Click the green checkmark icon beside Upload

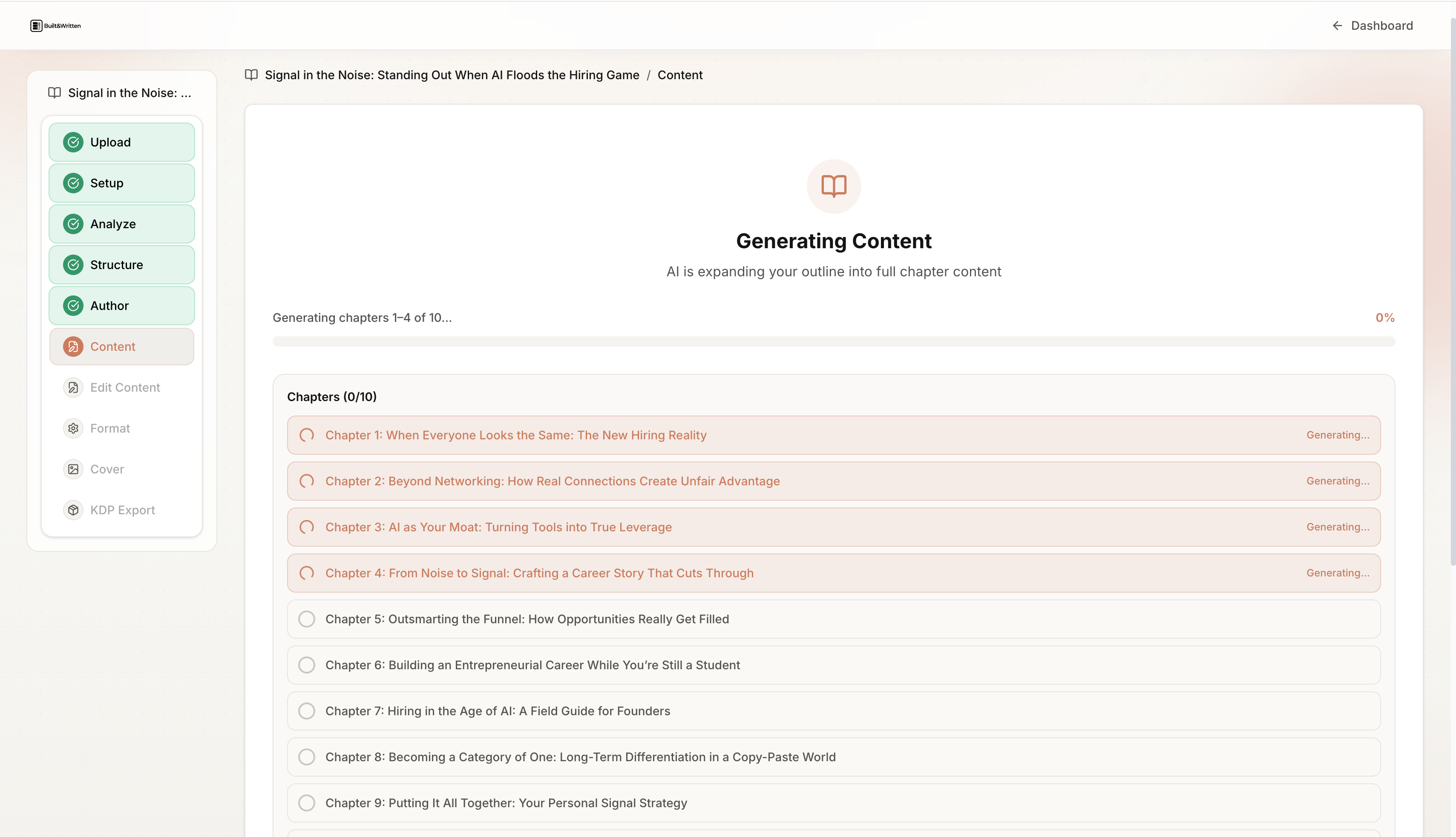pyautogui.click(x=73, y=142)
